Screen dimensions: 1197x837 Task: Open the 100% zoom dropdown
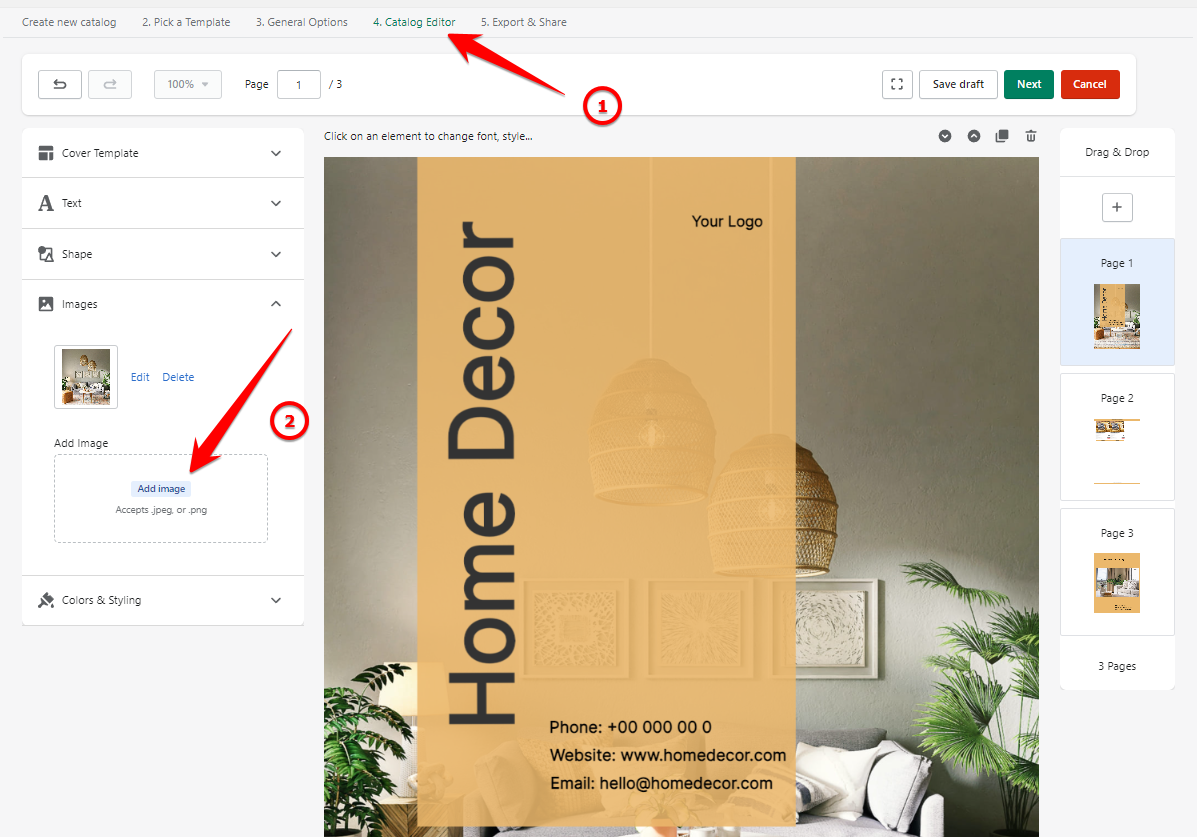pos(188,84)
